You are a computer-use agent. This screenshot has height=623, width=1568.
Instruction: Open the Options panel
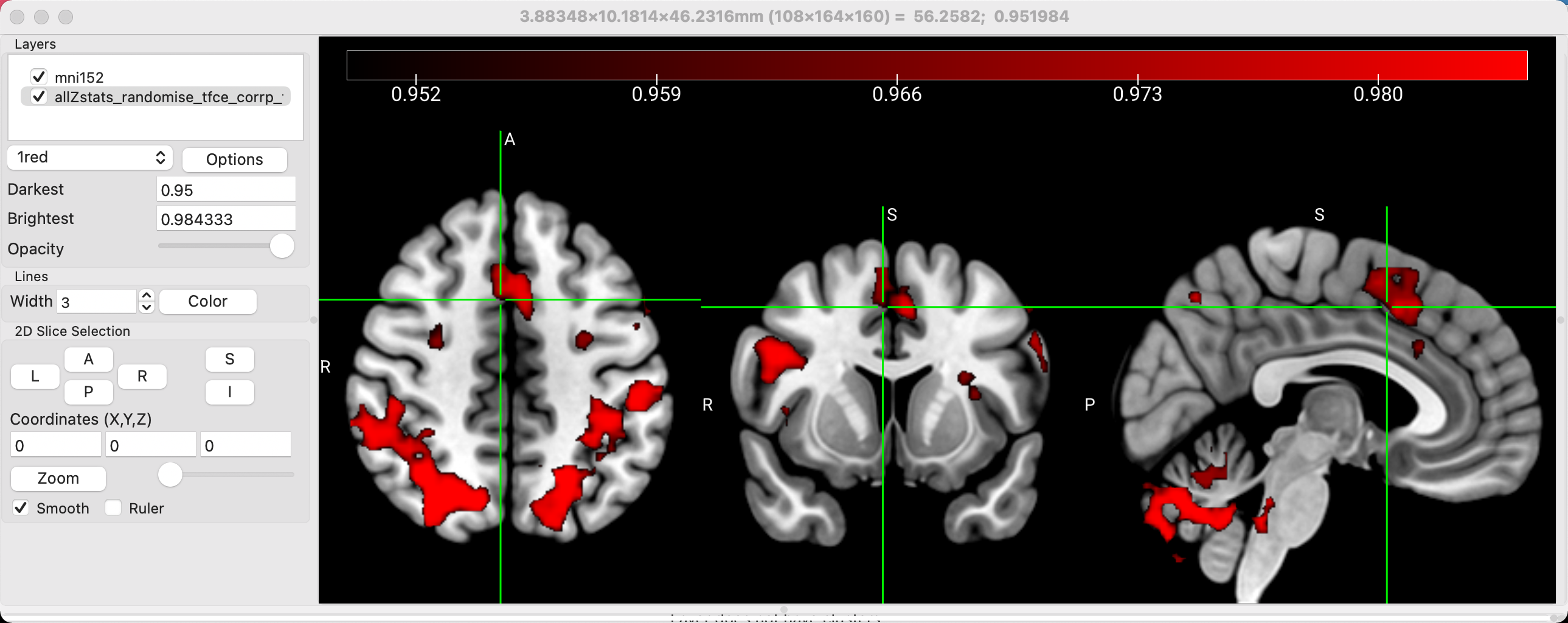pyautogui.click(x=234, y=159)
